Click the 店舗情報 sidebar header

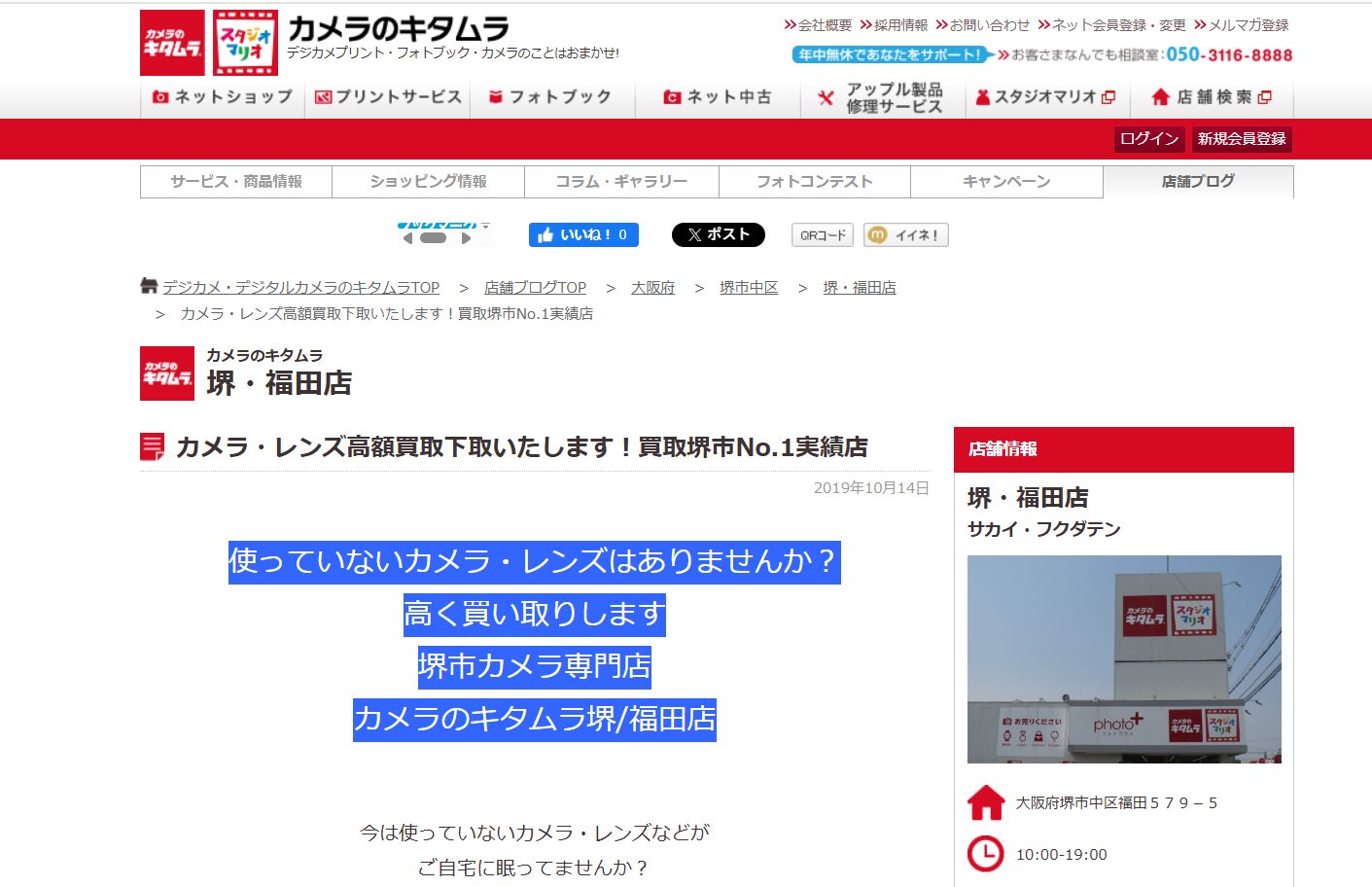click(x=1124, y=449)
